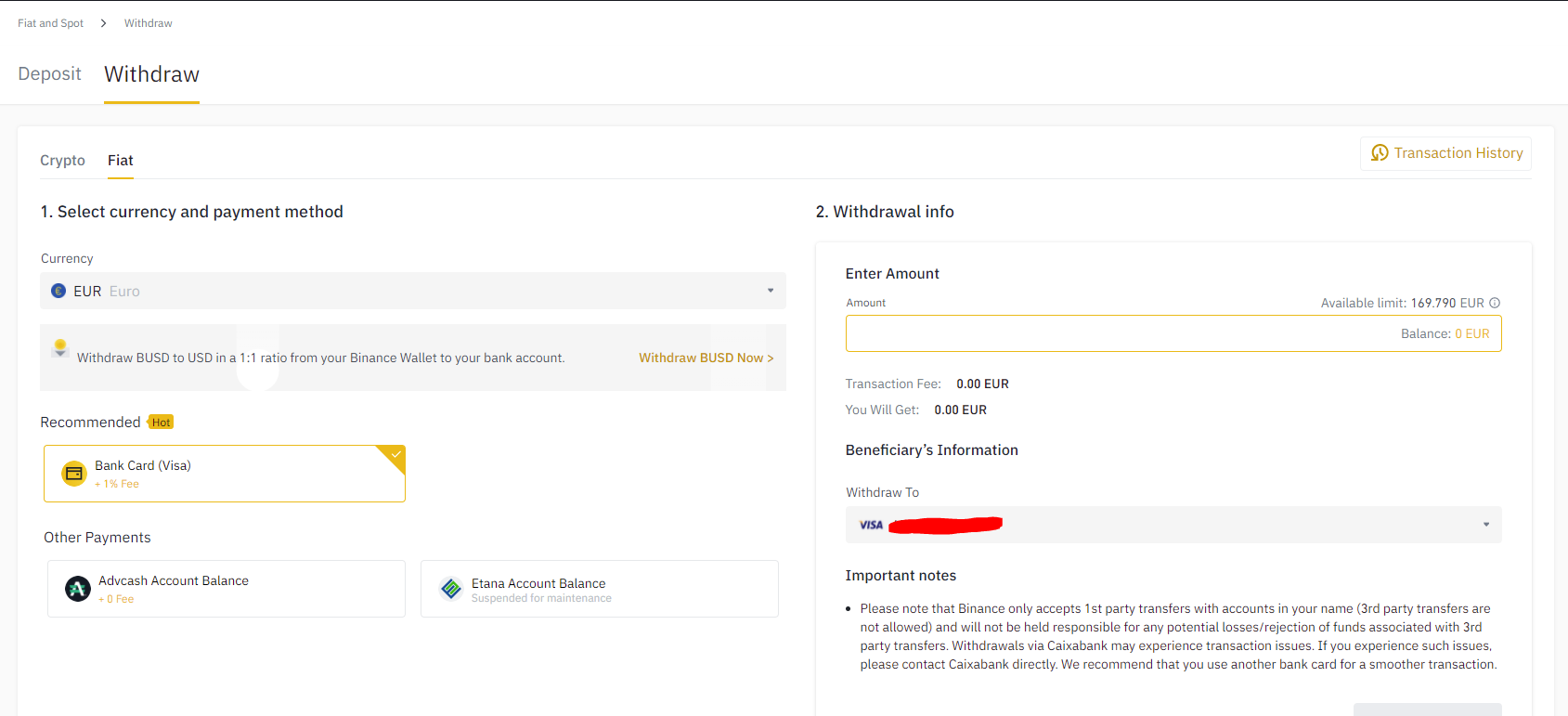The image size is (1568, 716).
Task: Click the Available limit 169.790 EUR value
Action: coord(1447,303)
